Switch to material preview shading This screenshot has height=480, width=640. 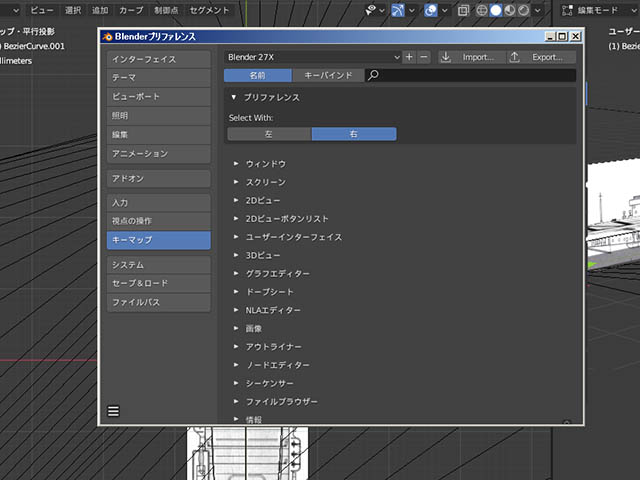tap(510, 10)
